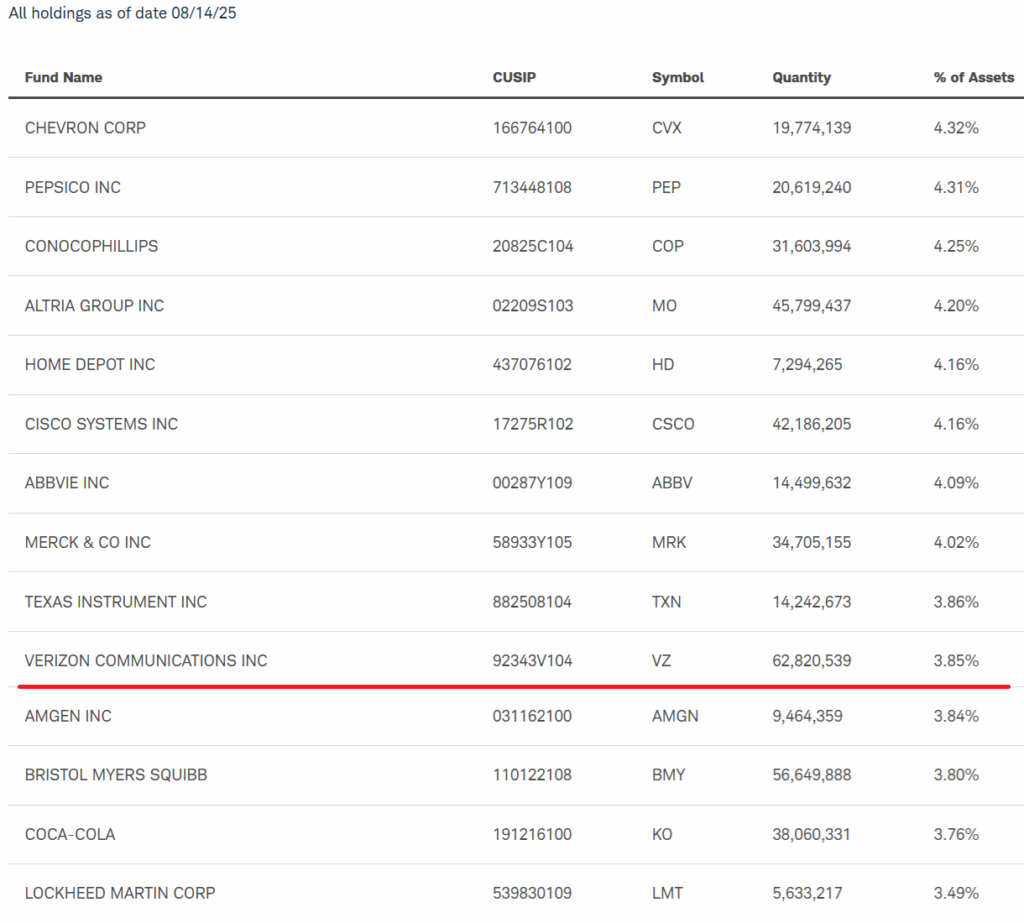Click ConocoPhillips quantity 31,603,994
The height and width of the screenshot is (923, 1024).
[x=812, y=246]
